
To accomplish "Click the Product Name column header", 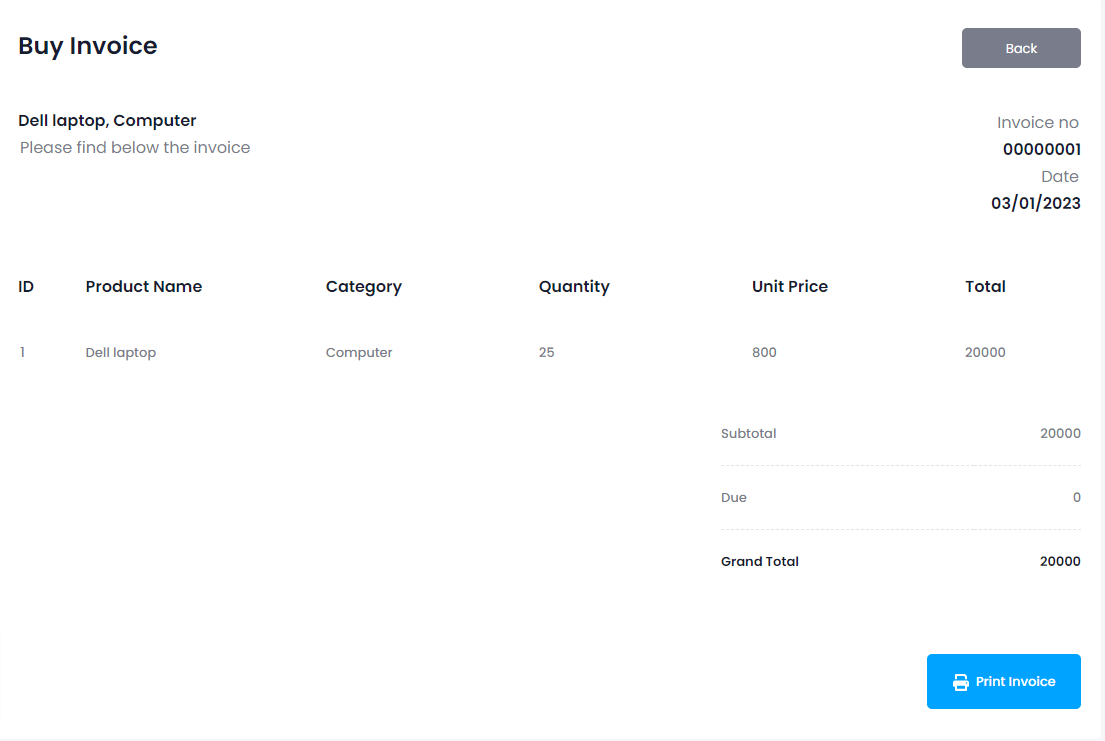I will click(x=144, y=287).
